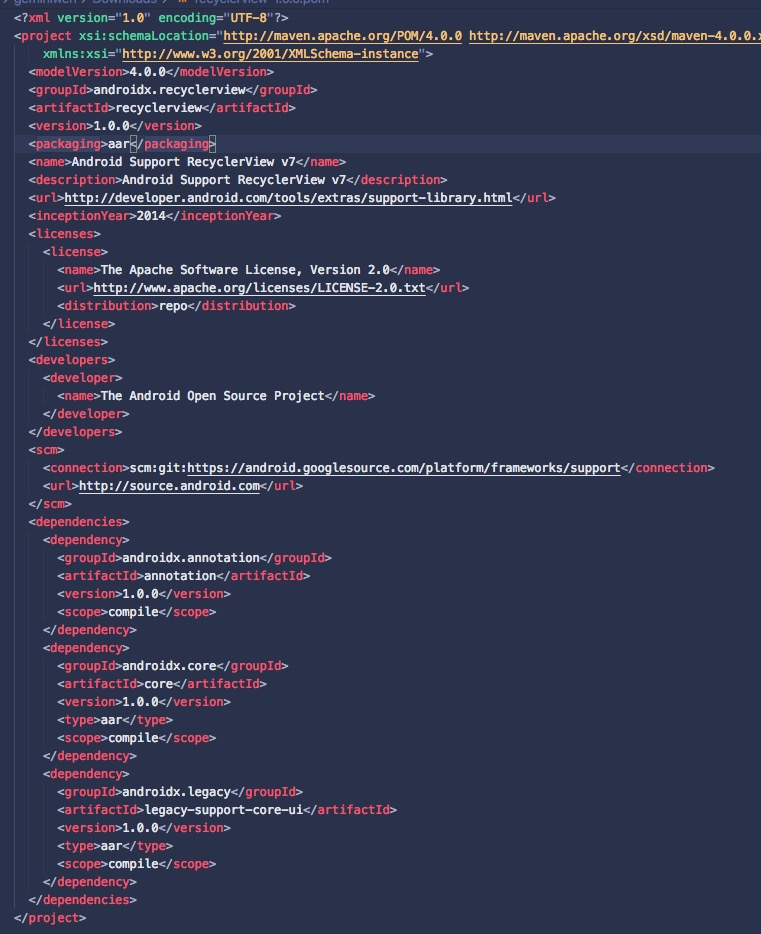Click the opening dependencies tag
The width and height of the screenshot is (761, 934).
(x=79, y=522)
